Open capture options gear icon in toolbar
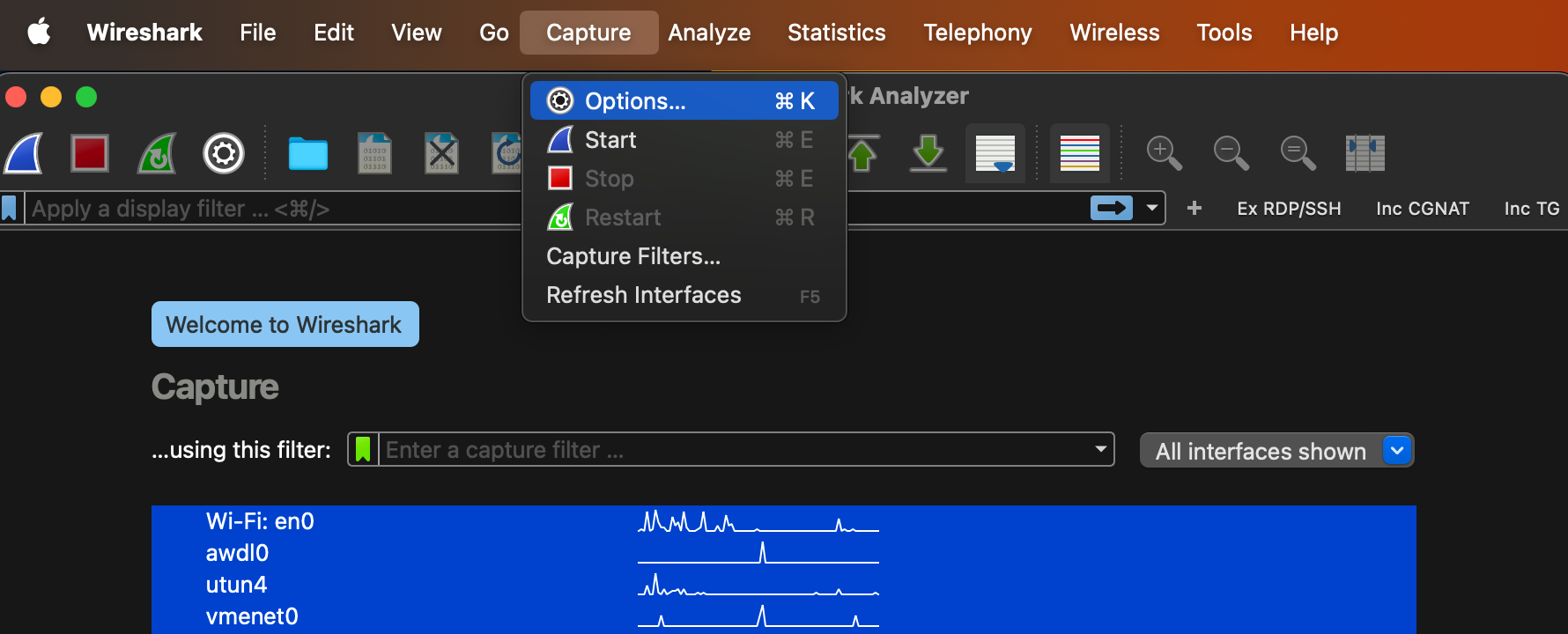The width and height of the screenshot is (1568, 634). (224, 153)
